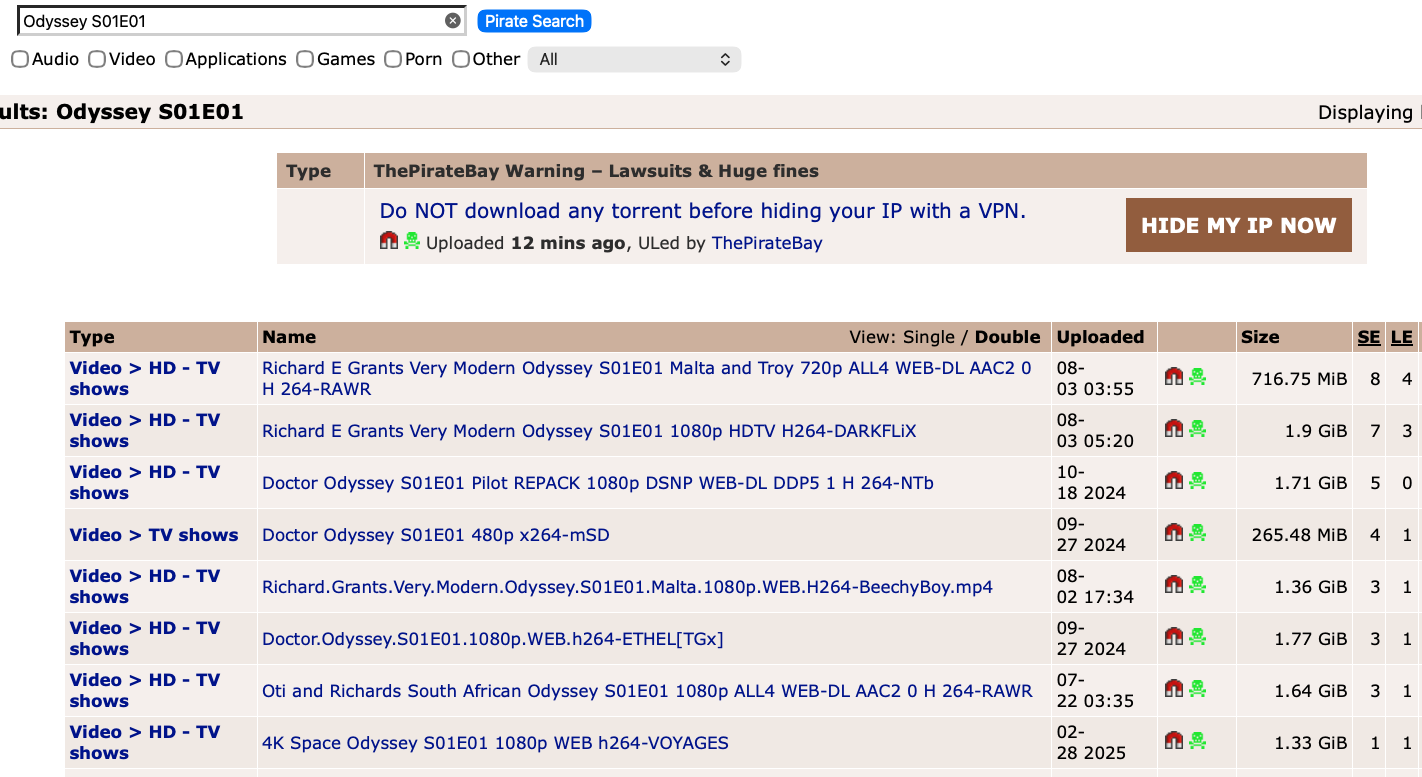Sort results by SE column

click(x=1369, y=337)
